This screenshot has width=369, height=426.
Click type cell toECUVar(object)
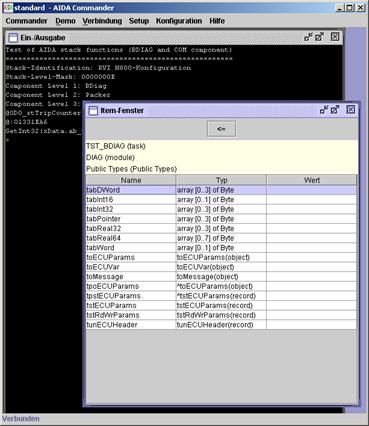coord(221,267)
